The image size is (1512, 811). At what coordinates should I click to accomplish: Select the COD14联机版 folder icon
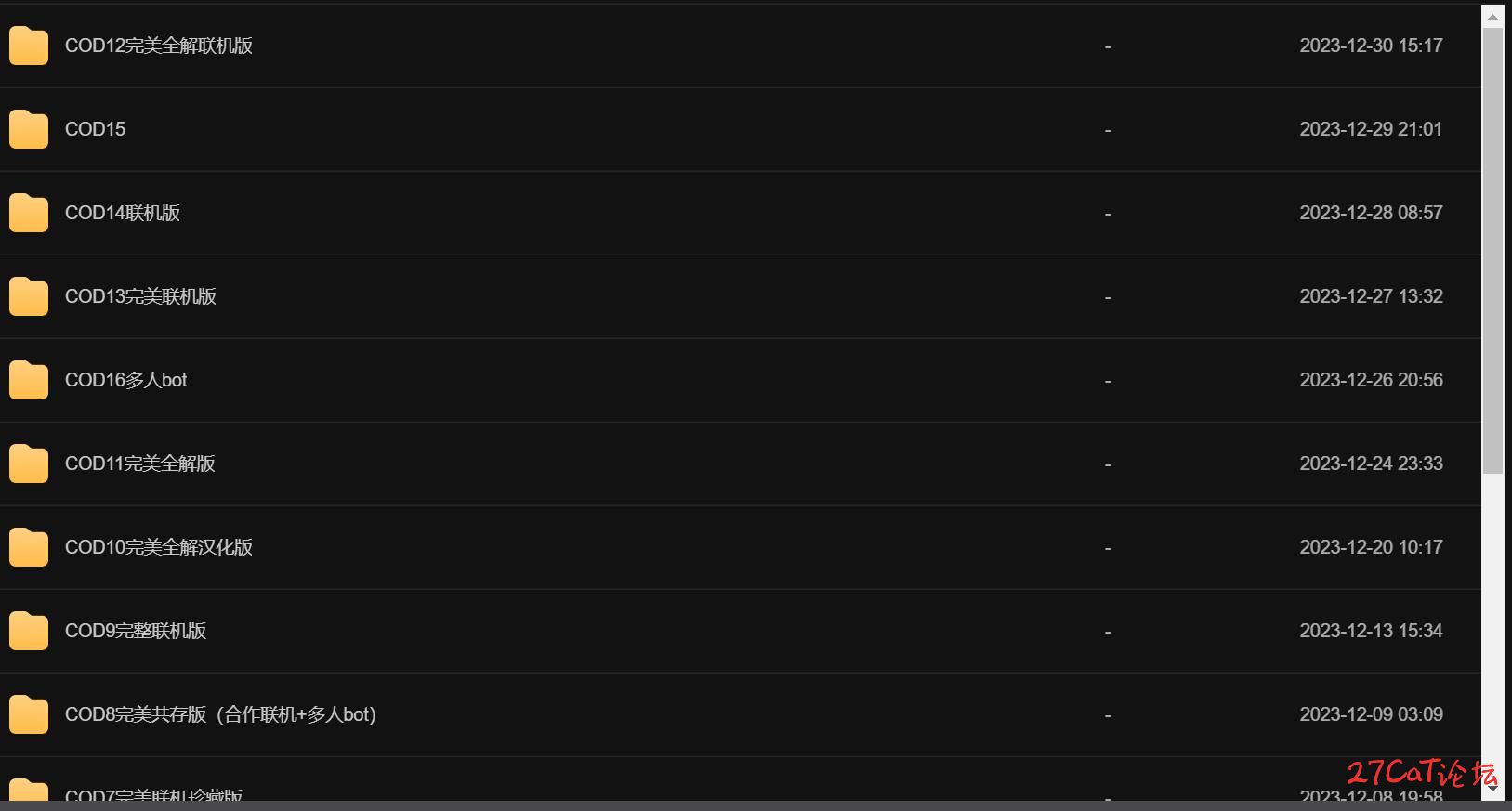(x=29, y=213)
